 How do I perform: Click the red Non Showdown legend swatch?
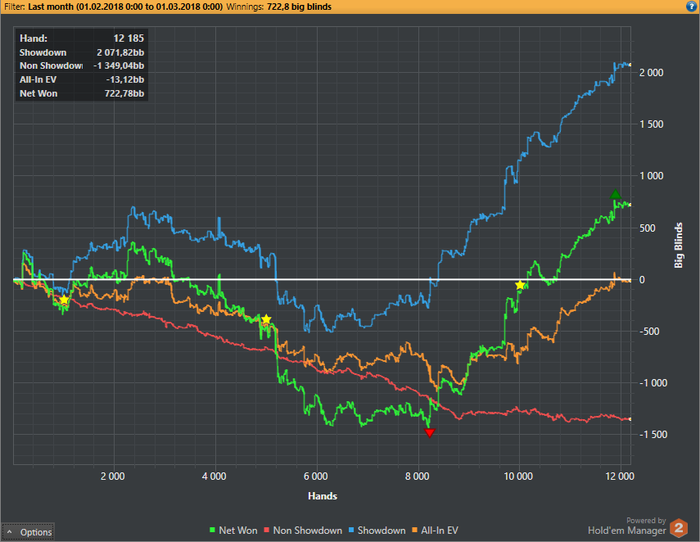point(267,530)
